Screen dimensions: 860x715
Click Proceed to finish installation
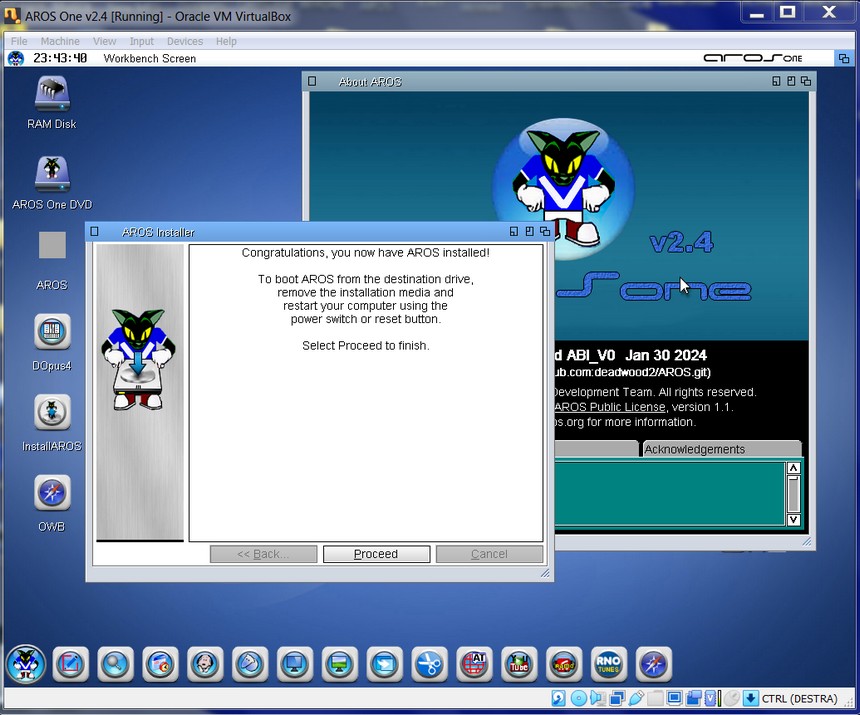point(376,554)
